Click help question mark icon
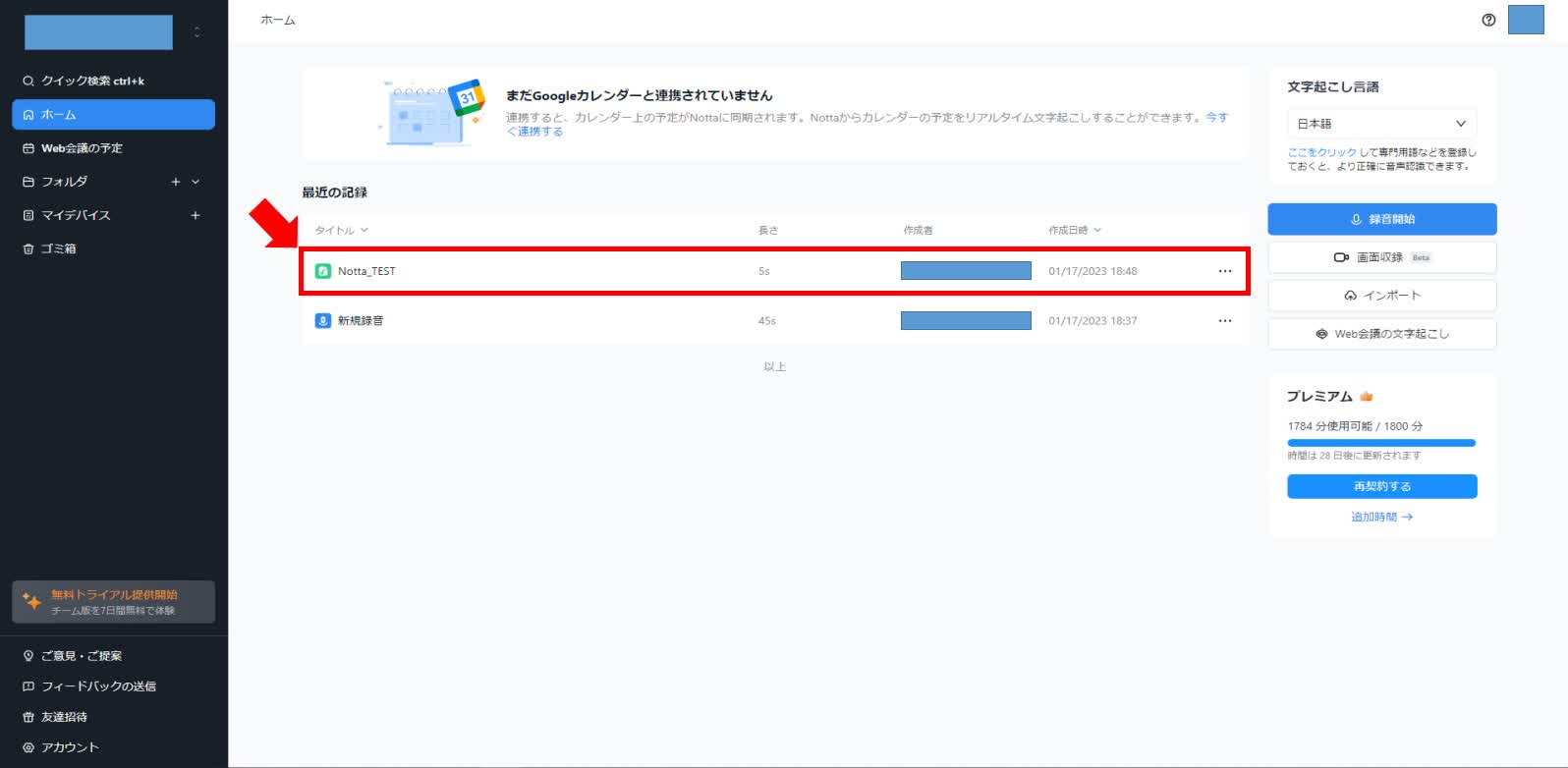 point(1488,20)
